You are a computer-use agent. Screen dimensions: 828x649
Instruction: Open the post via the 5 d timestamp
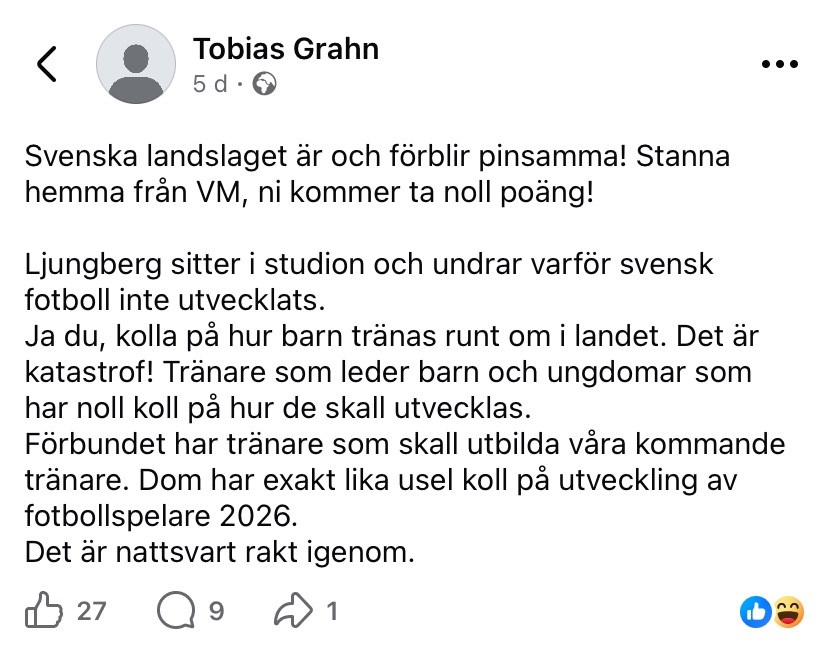[210, 84]
